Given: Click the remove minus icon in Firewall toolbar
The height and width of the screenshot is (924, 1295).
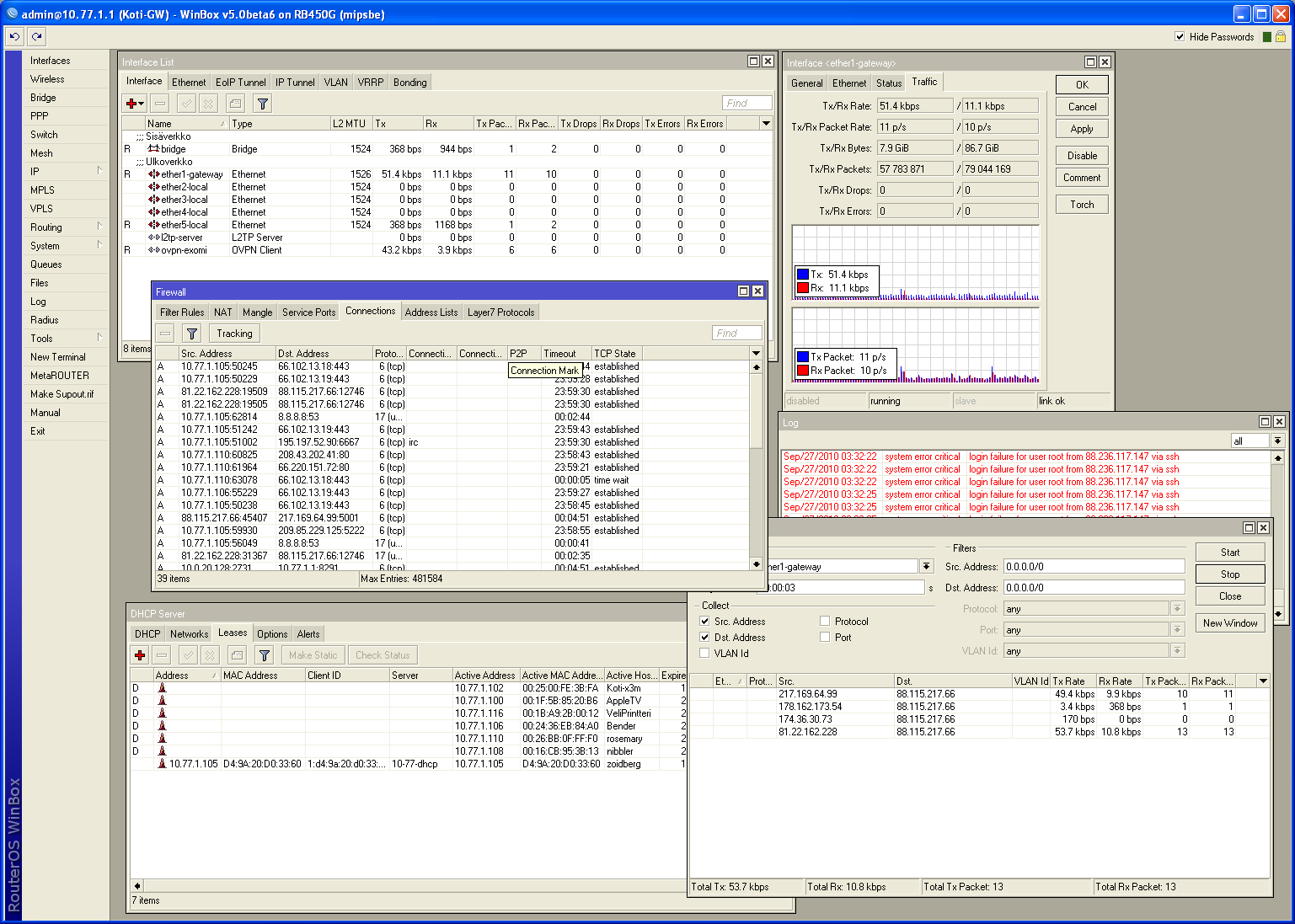Looking at the screenshot, I should [165, 334].
